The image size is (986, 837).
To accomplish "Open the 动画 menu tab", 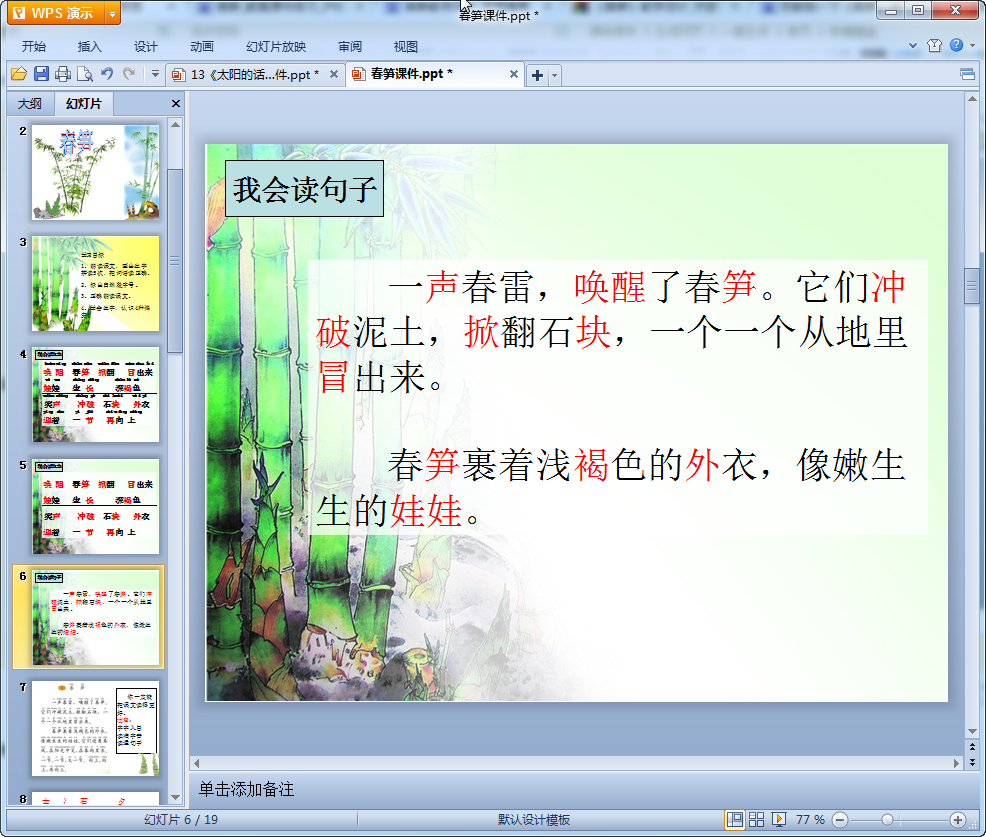I will (202, 47).
